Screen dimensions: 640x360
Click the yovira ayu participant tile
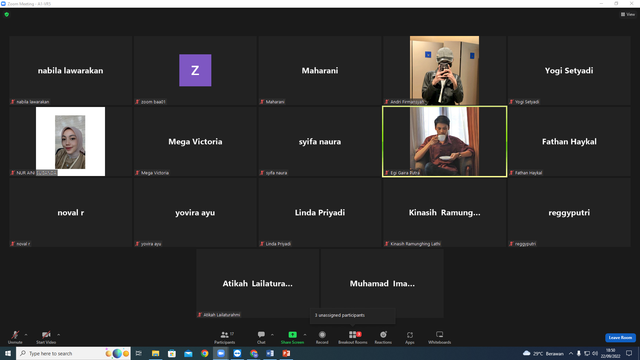tap(195, 212)
